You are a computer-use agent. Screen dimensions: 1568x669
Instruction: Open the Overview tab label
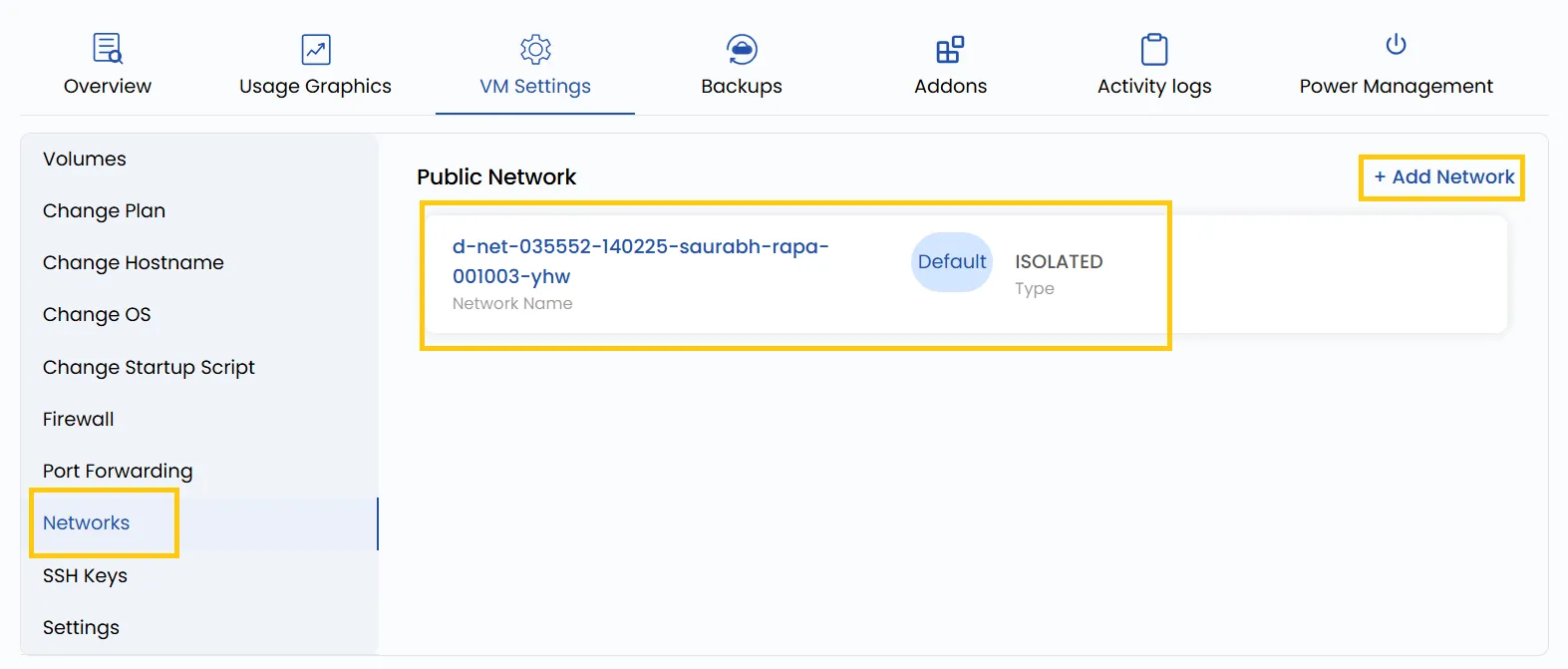tap(108, 86)
